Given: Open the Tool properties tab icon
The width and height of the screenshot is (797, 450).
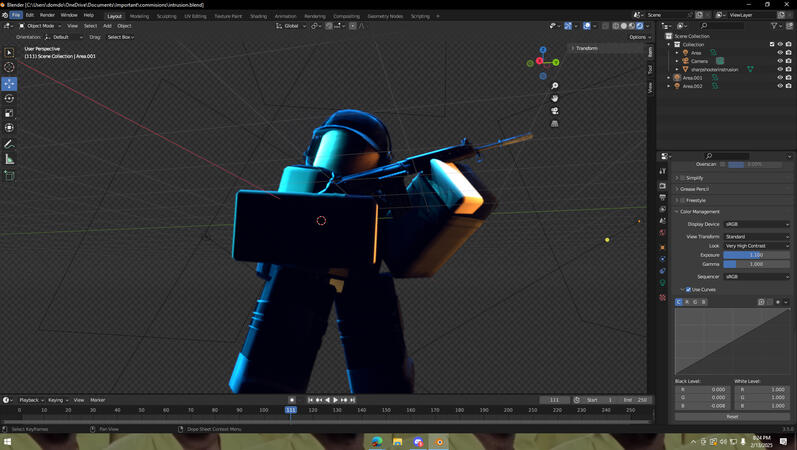Looking at the screenshot, I should click(662, 171).
